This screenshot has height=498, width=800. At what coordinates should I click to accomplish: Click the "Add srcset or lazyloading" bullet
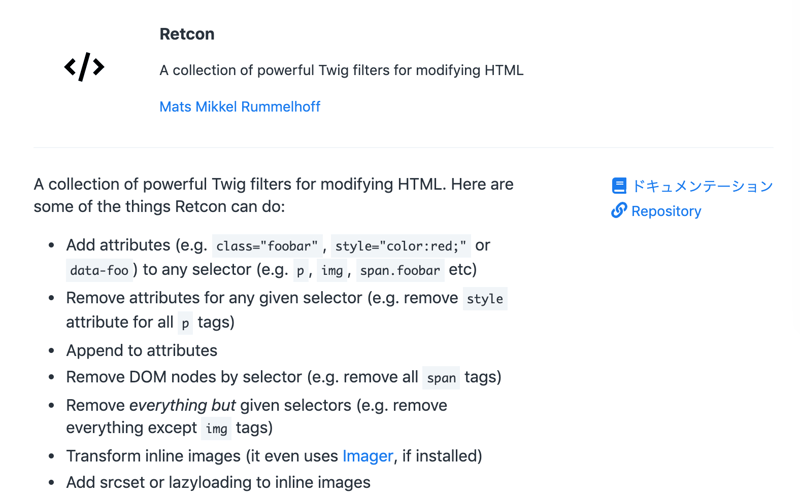[218, 482]
